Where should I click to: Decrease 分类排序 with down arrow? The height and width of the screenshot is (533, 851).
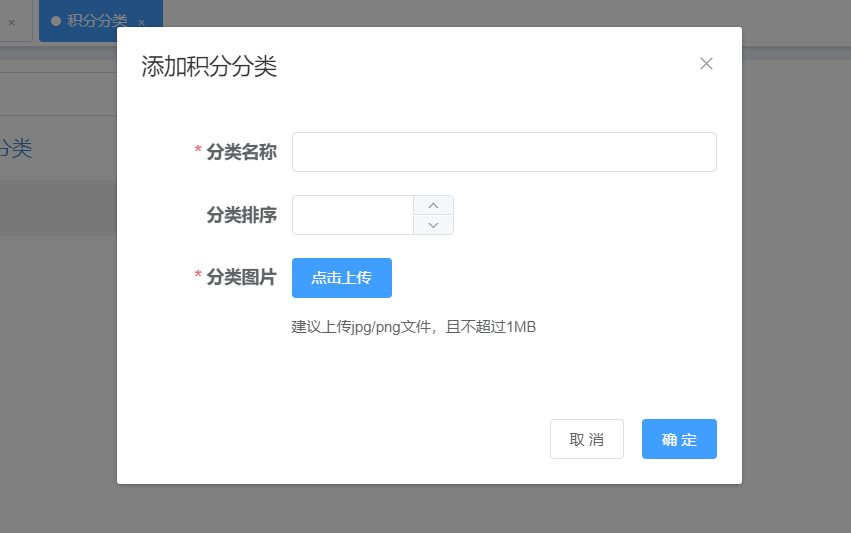point(433,225)
